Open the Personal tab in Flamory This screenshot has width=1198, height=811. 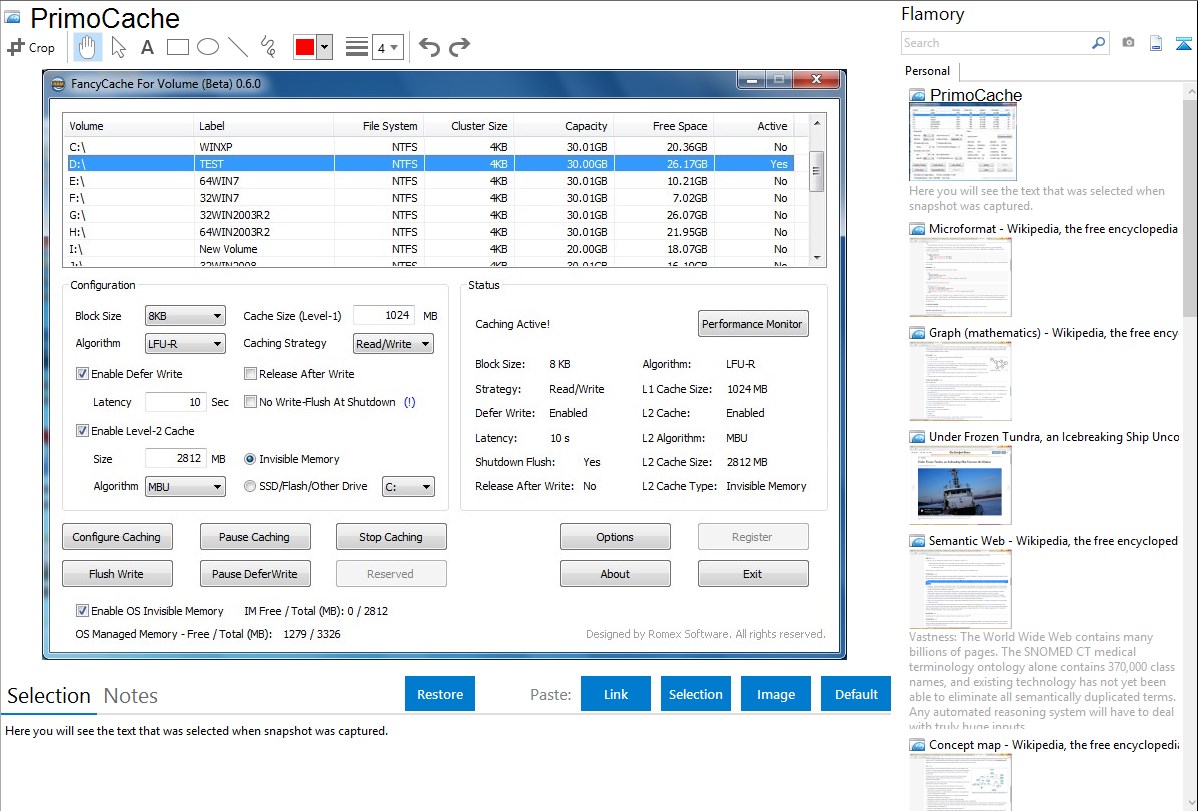928,71
